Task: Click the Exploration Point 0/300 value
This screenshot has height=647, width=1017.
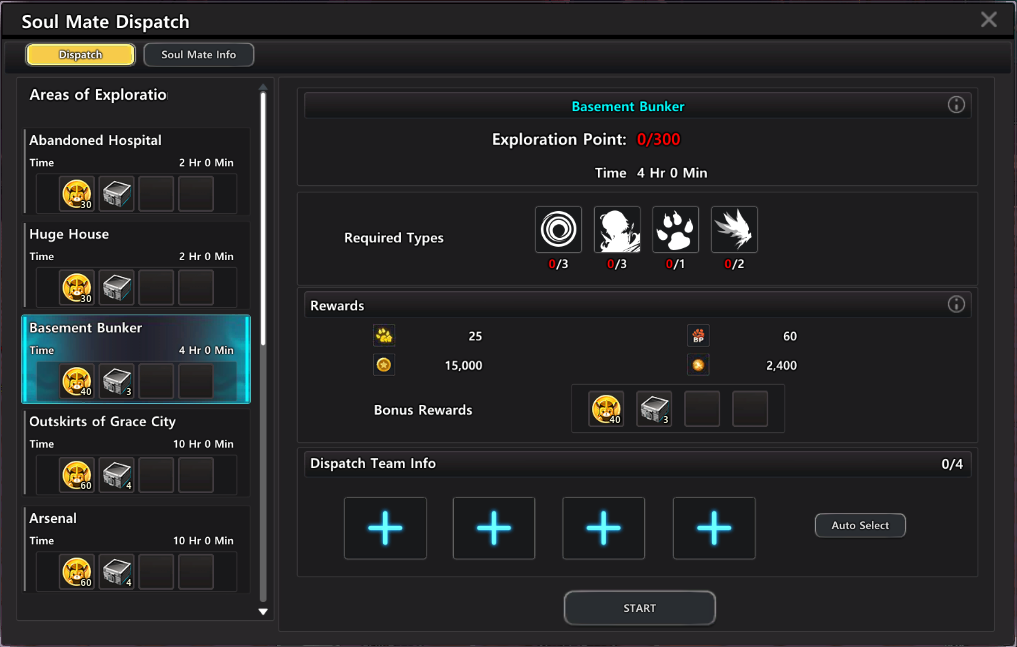Action: click(658, 139)
